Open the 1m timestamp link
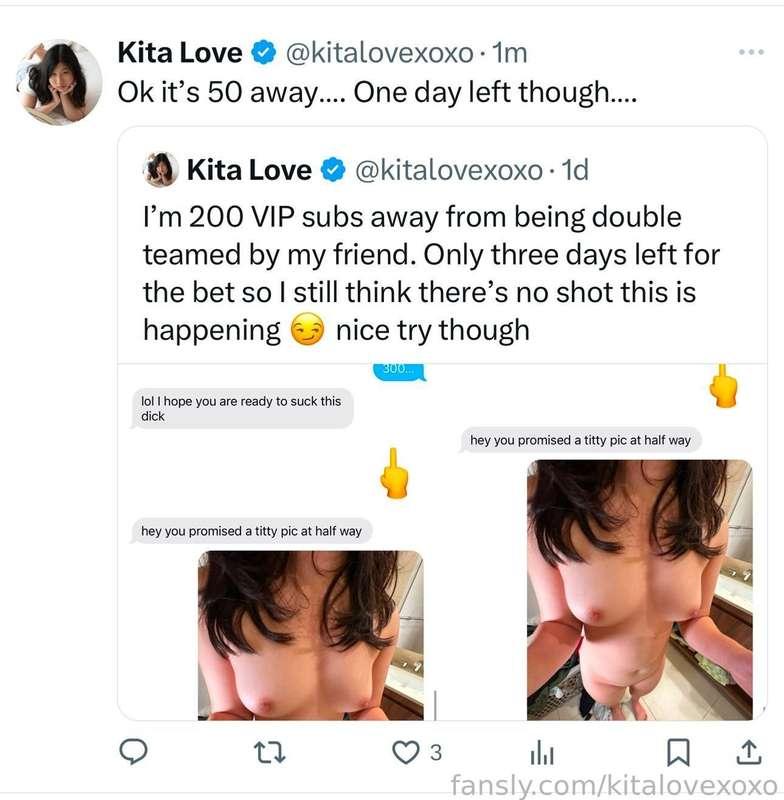784x800 pixels. pyautogui.click(x=510, y=53)
